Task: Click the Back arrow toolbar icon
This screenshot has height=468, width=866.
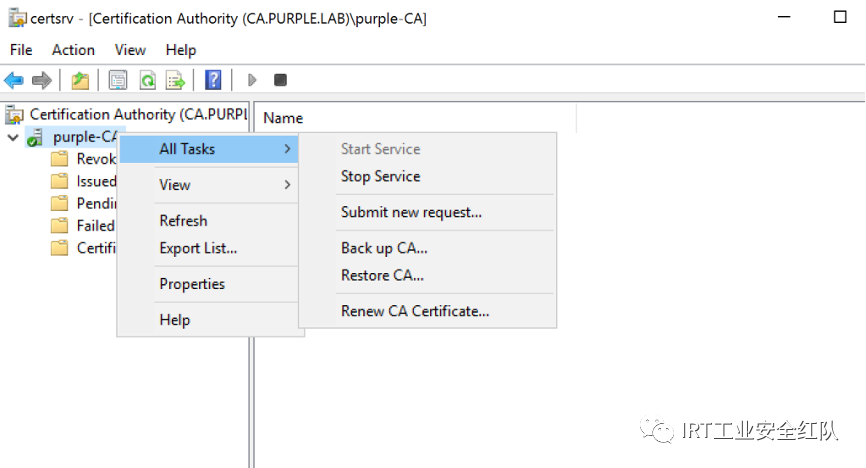Action: pyautogui.click(x=14, y=81)
